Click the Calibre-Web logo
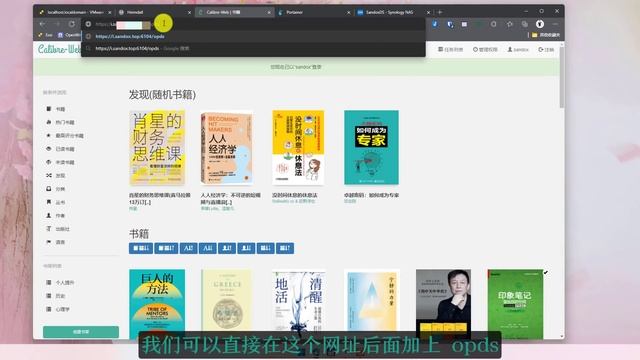Image resolution: width=640 pixels, height=360 pixels. (59, 49)
